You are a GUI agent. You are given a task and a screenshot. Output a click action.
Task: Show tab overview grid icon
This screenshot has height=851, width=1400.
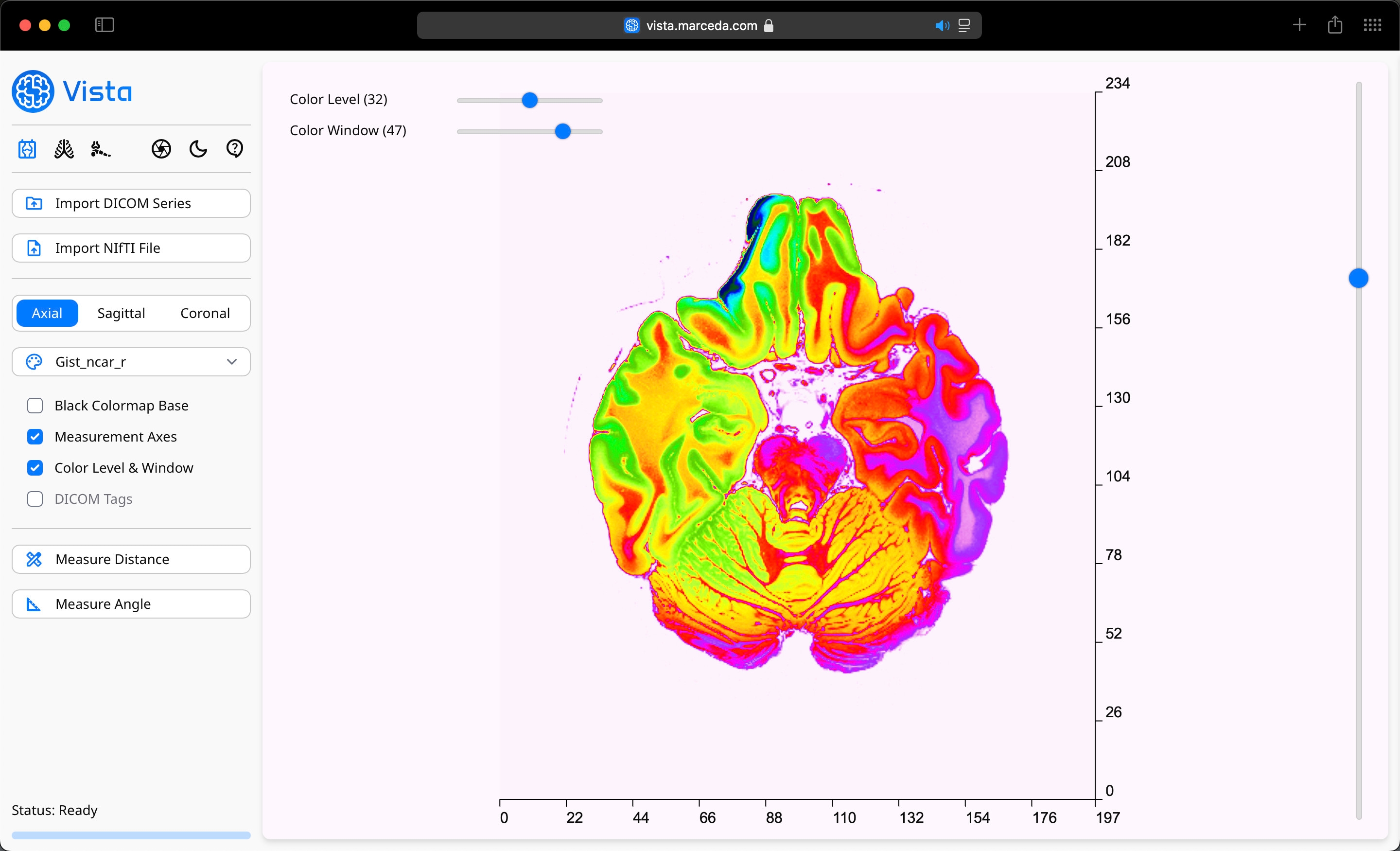point(1372,25)
